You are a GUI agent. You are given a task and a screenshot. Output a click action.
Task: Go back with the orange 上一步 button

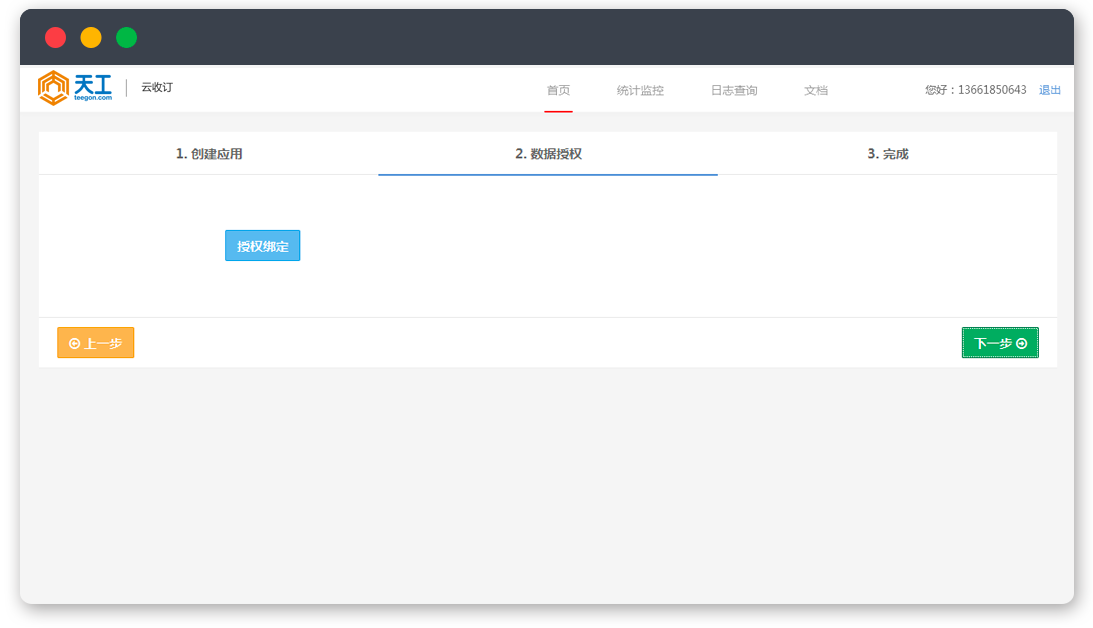pyautogui.click(x=96, y=343)
